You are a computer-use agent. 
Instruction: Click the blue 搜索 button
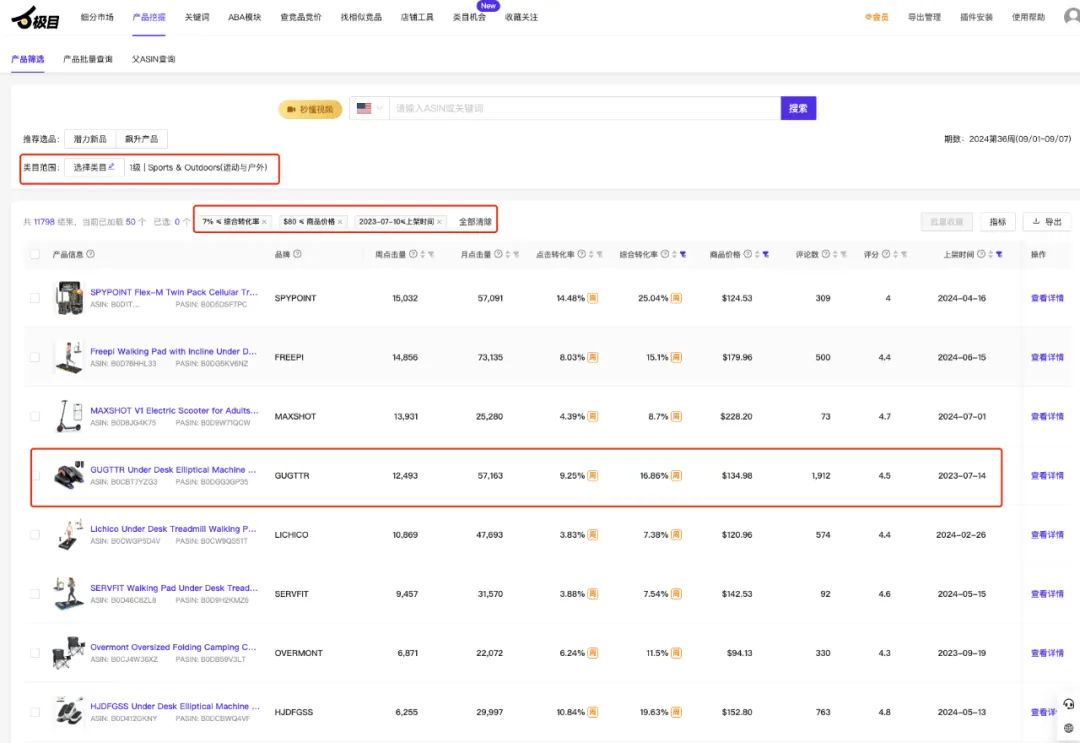pyautogui.click(x=798, y=108)
